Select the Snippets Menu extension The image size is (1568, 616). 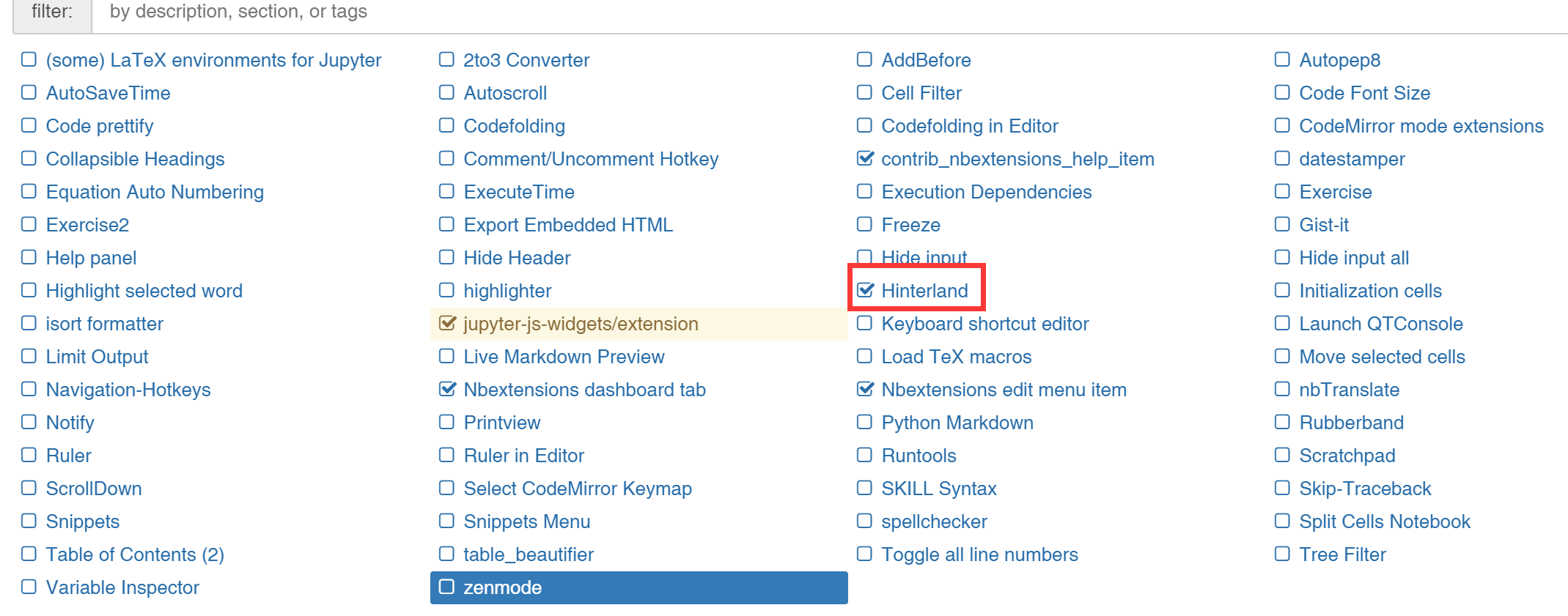(x=526, y=522)
